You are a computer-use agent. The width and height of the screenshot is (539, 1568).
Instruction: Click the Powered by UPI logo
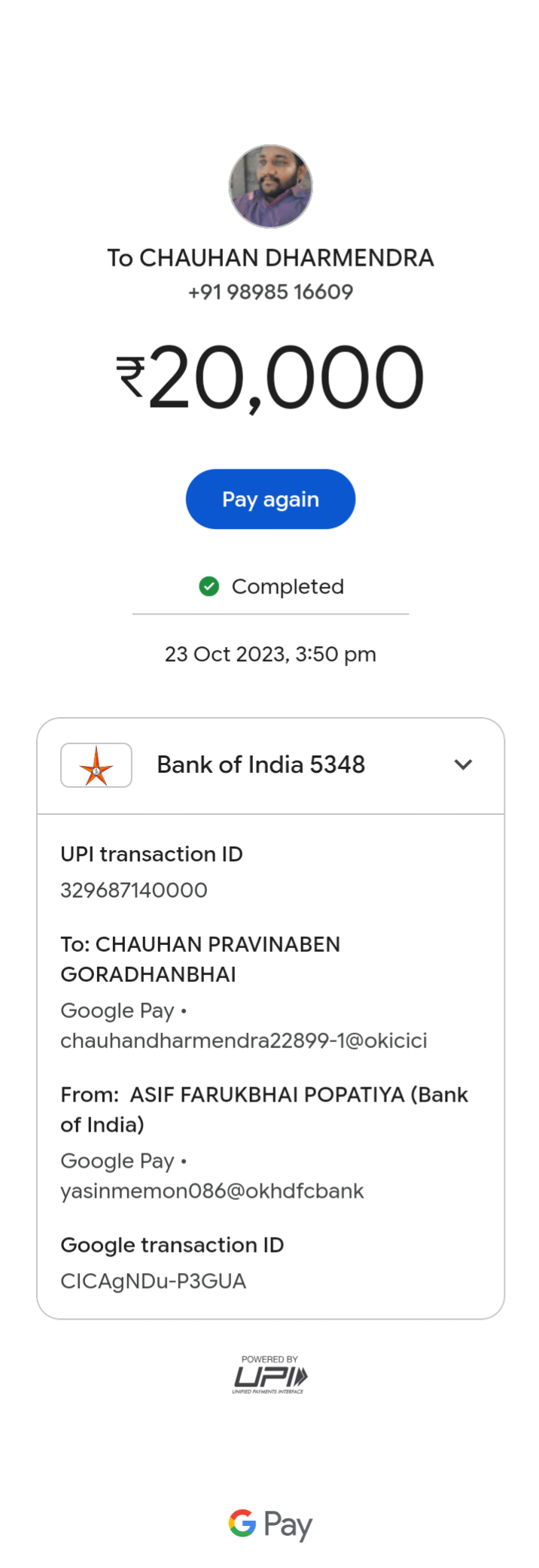[269, 1375]
